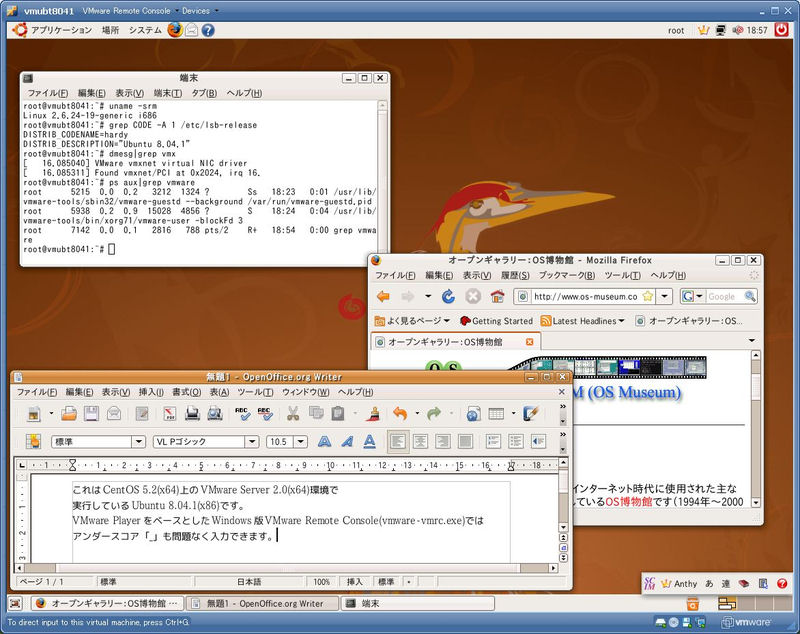Click the Google search field in Firefox
The width and height of the screenshot is (800, 634).
(724, 296)
